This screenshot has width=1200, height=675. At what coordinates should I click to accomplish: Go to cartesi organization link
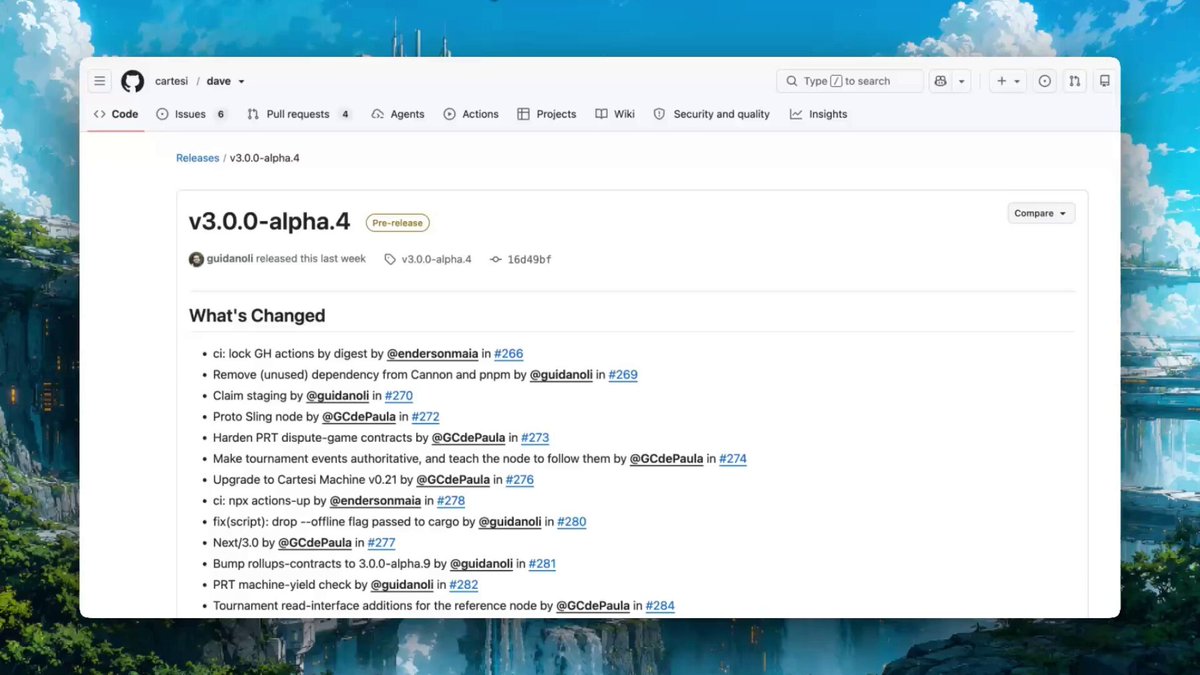pyautogui.click(x=171, y=81)
